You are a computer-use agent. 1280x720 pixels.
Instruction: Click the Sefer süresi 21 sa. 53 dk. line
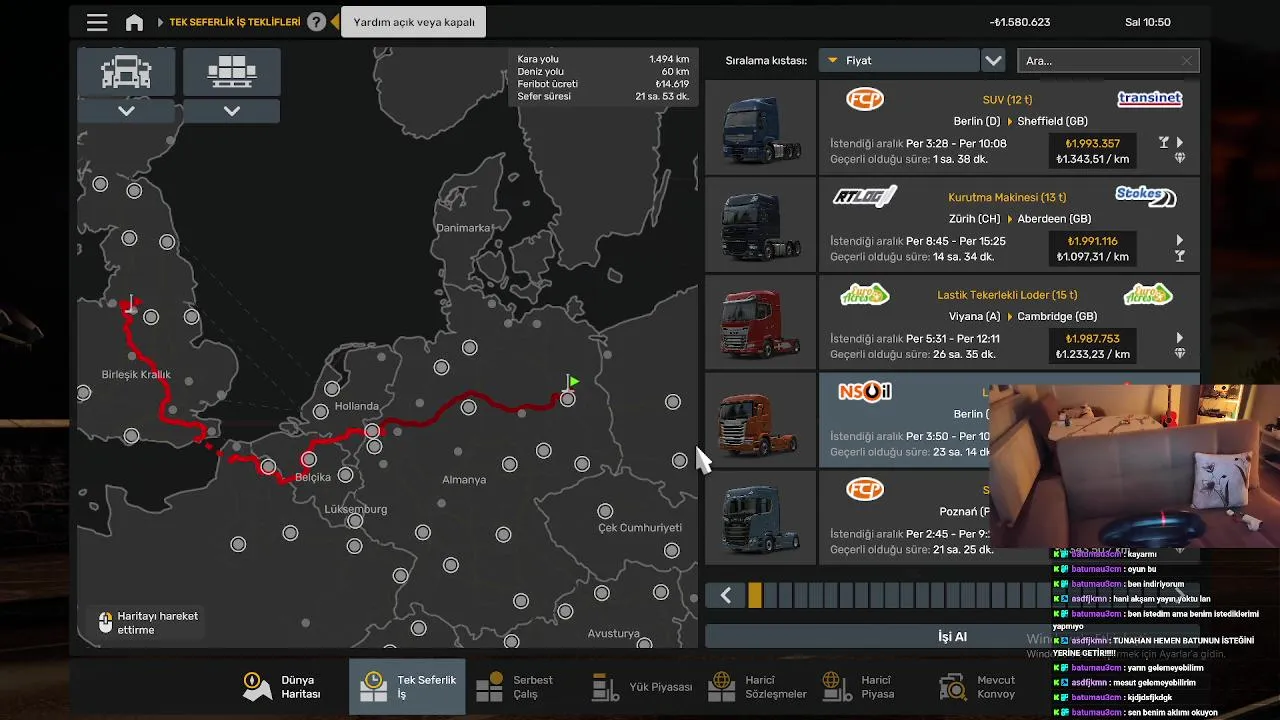[x=603, y=96]
